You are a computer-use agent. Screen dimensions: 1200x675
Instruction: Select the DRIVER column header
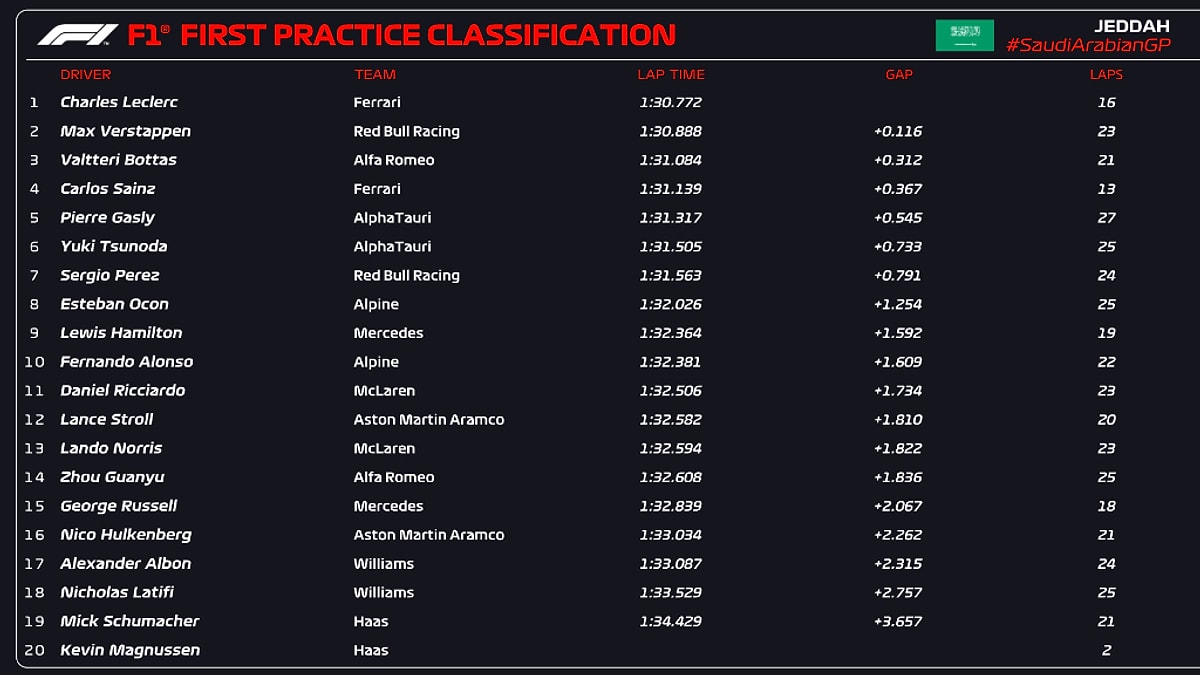coord(86,74)
